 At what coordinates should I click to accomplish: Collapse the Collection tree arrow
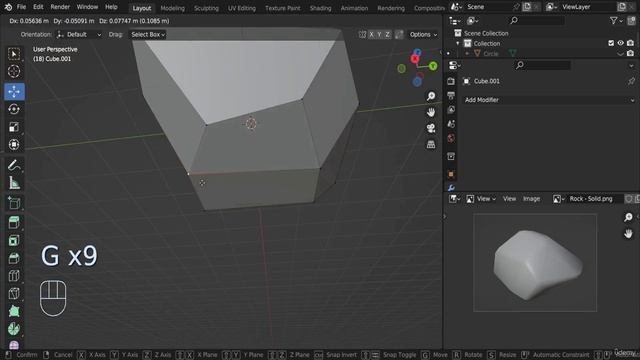pyautogui.click(x=458, y=43)
